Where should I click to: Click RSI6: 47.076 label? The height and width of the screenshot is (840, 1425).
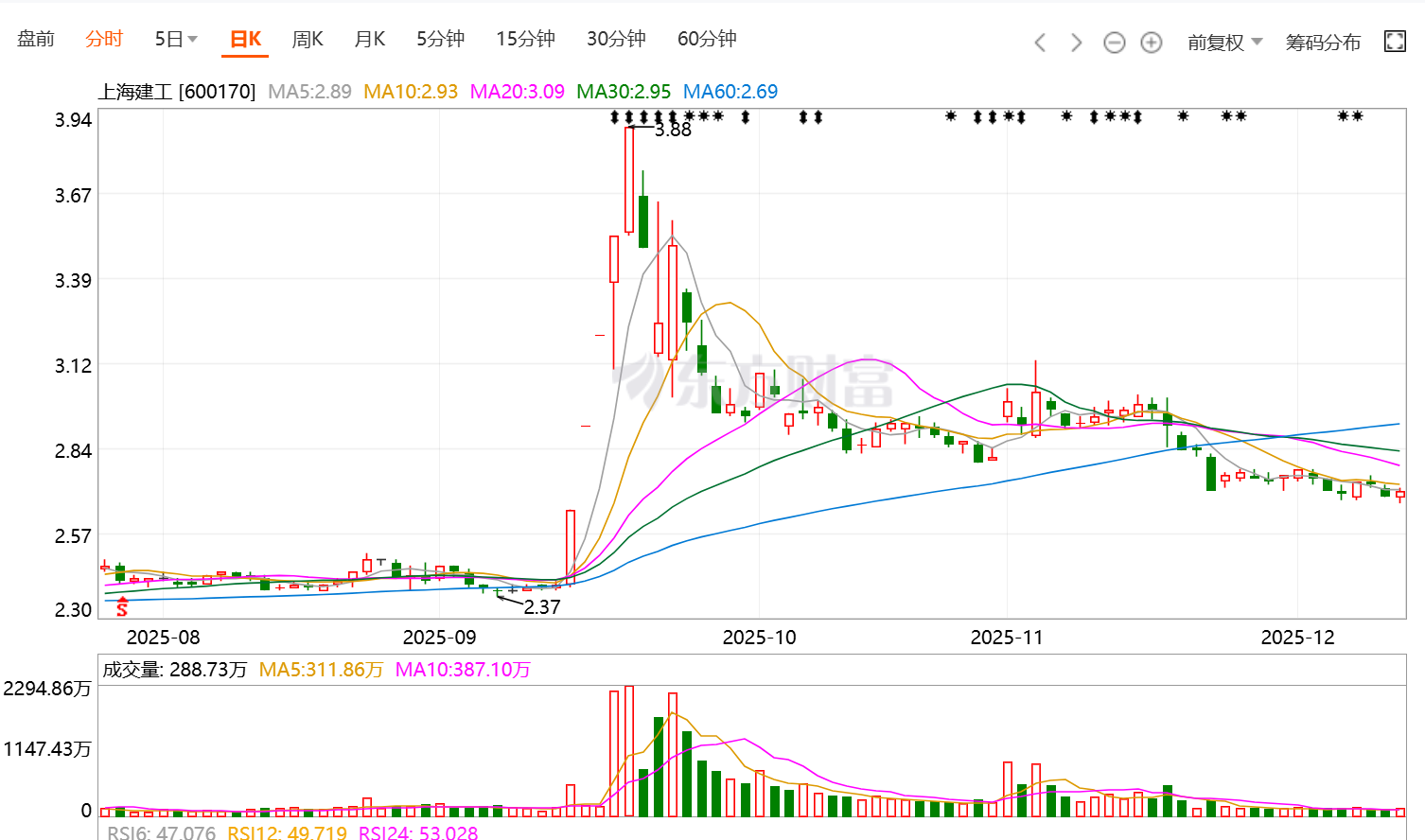click(x=162, y=832)
